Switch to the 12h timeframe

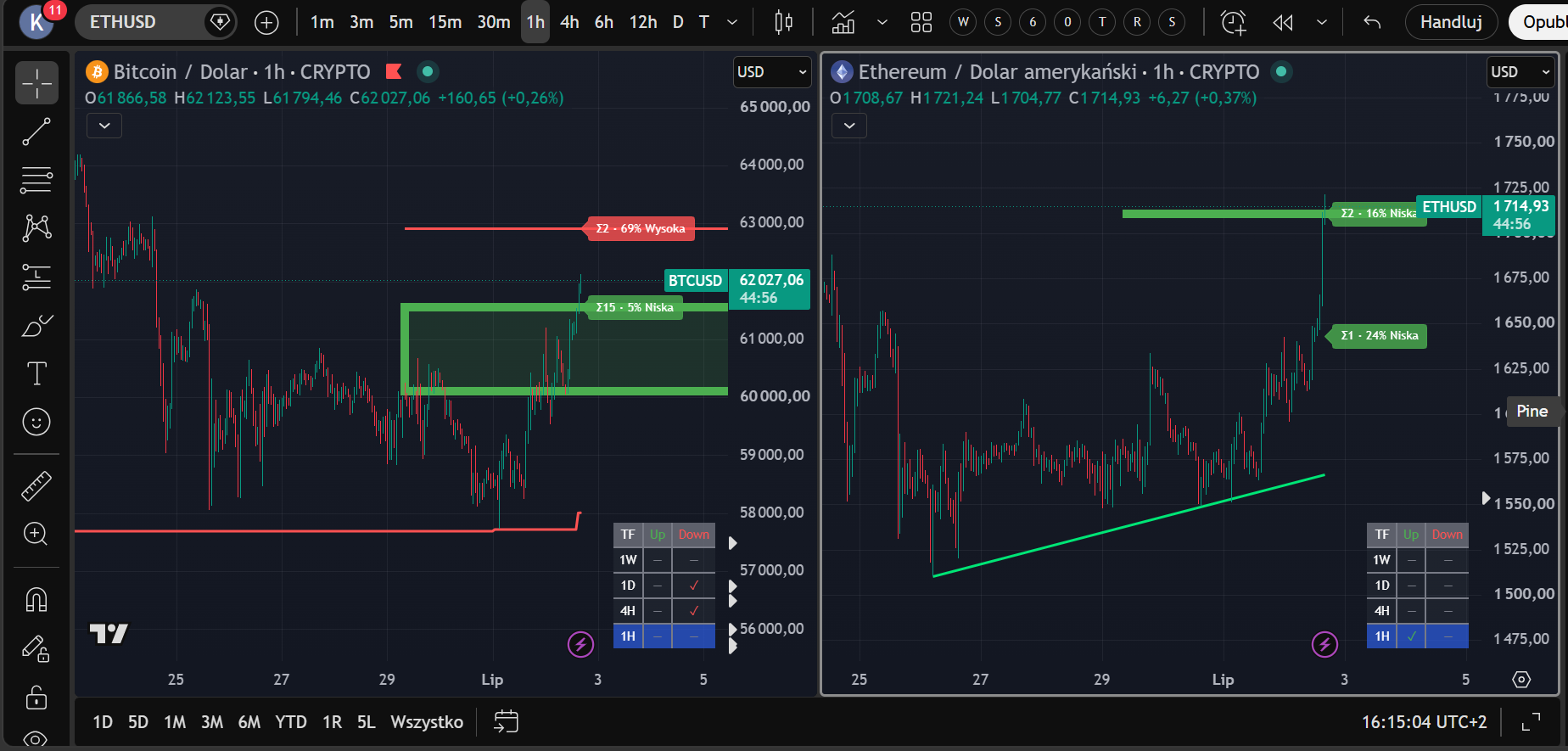coord(643,23)
